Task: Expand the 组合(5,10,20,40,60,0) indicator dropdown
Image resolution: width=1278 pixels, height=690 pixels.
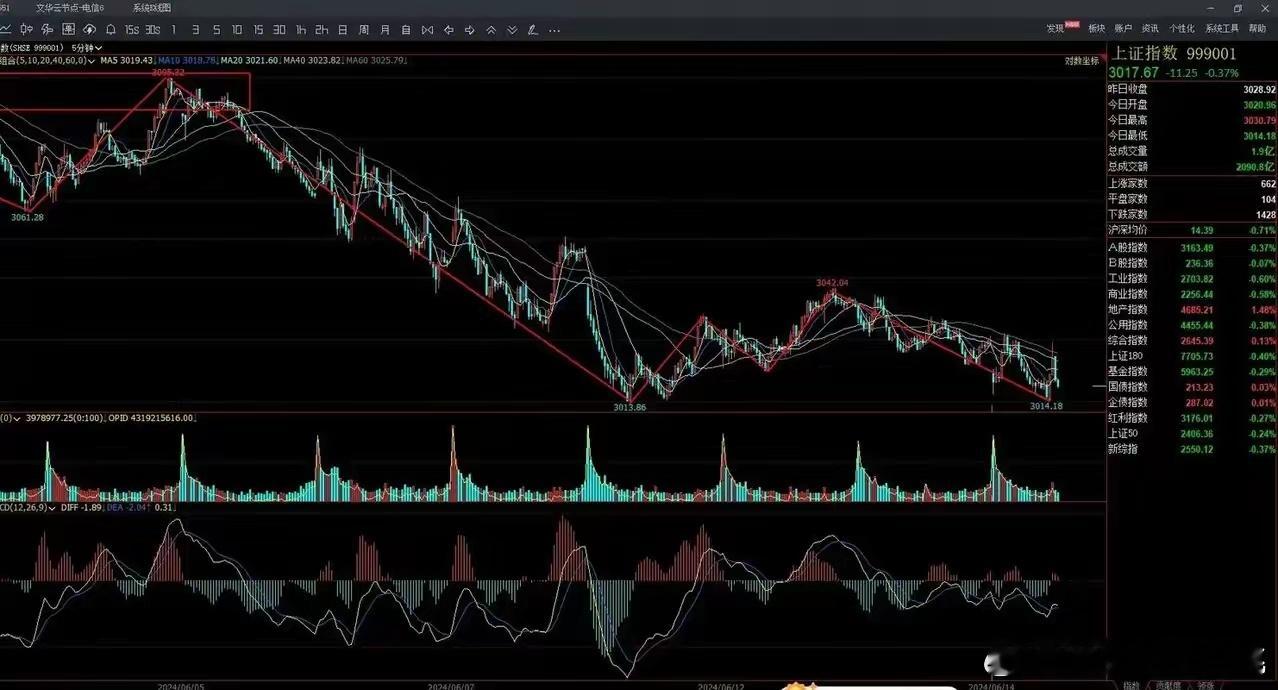Action: (47, 60)
